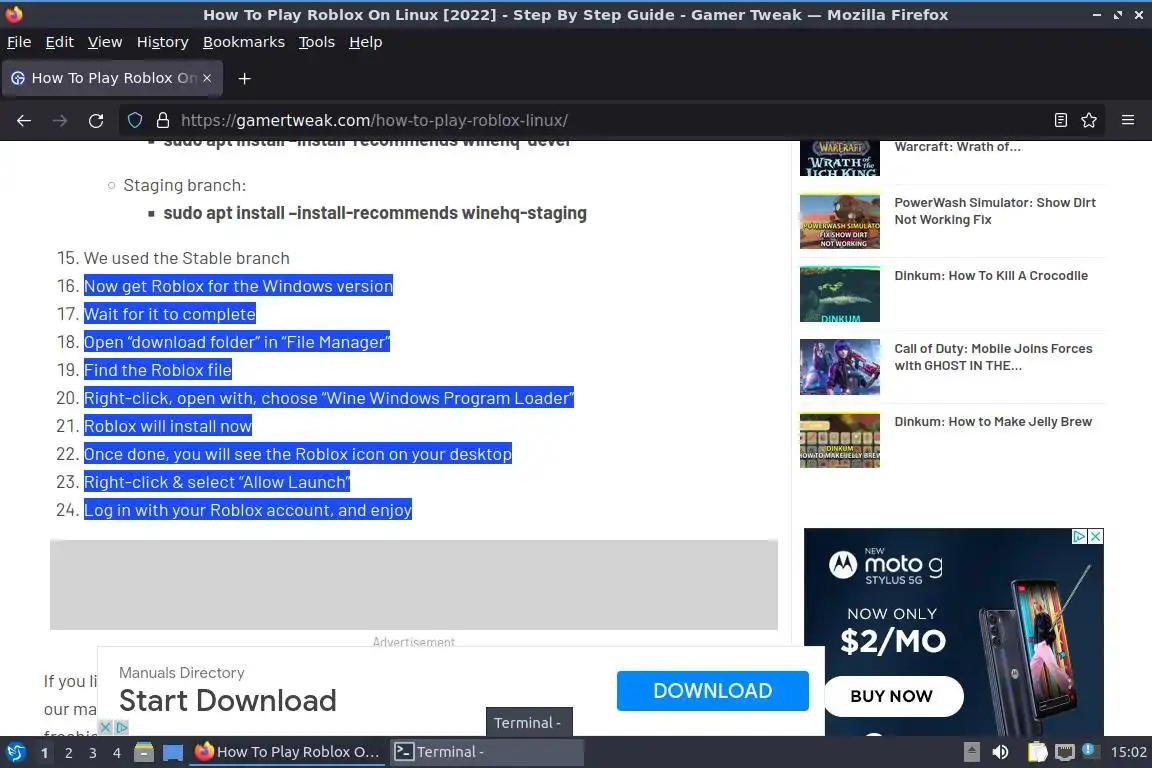Viewport: 1152px width, 768px height.
Task: Click the forward navigation arrow
Action: click(60, 121)
